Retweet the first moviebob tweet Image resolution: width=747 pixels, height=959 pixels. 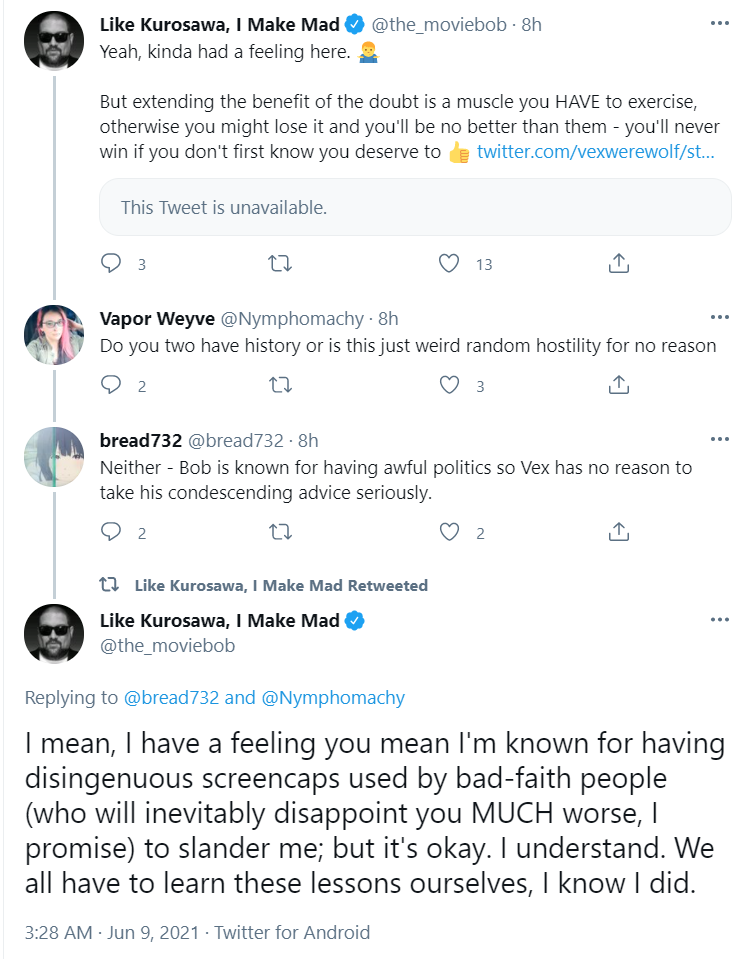coord(280,264)
